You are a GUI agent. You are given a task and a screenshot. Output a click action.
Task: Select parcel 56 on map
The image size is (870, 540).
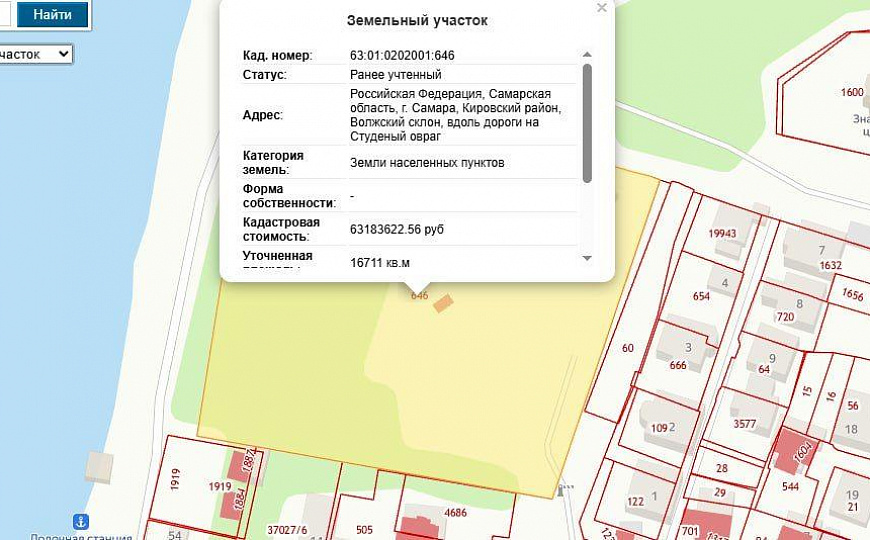[853, 406]
